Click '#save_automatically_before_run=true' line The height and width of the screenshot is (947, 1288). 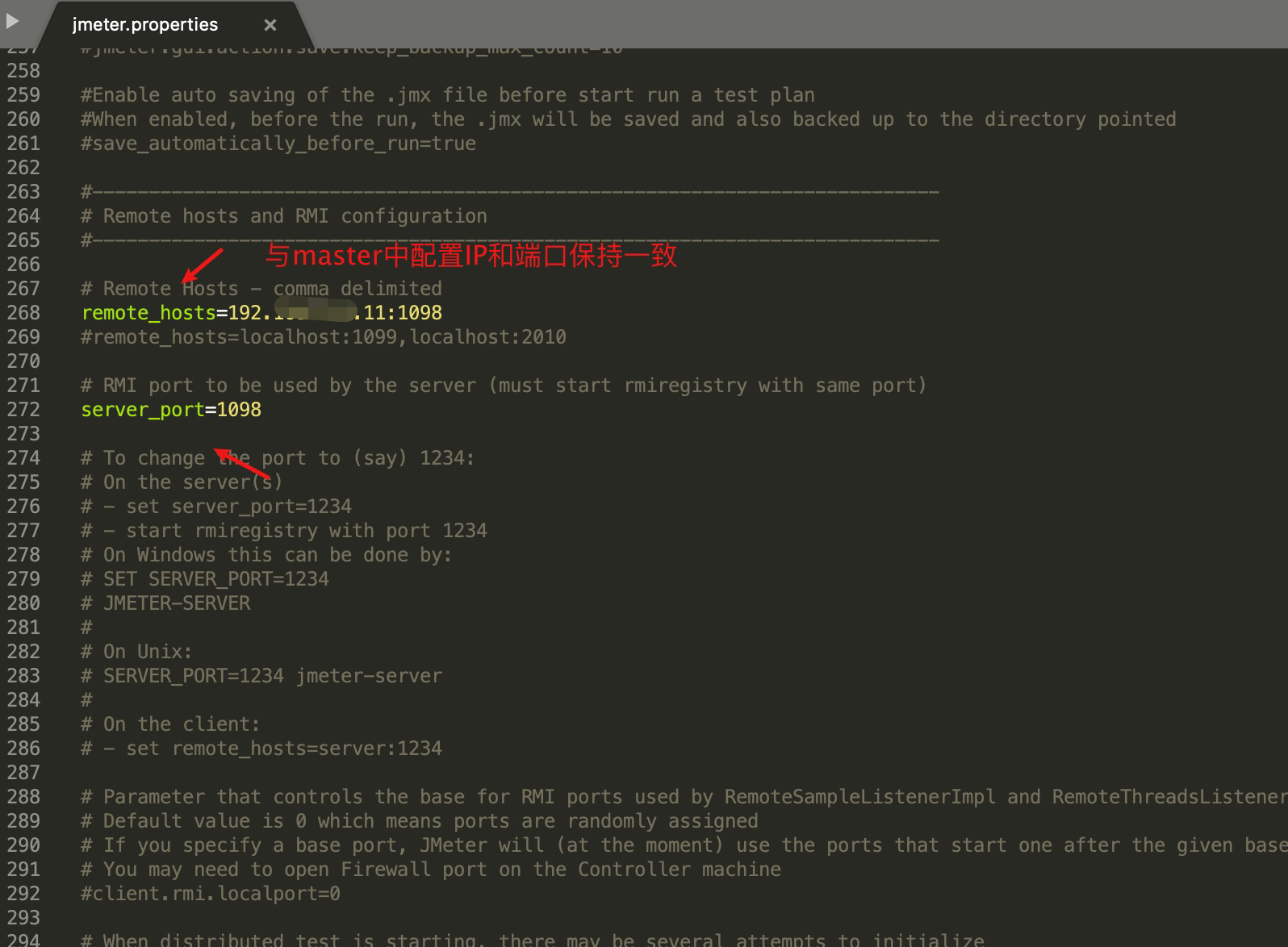pos(278,144)
